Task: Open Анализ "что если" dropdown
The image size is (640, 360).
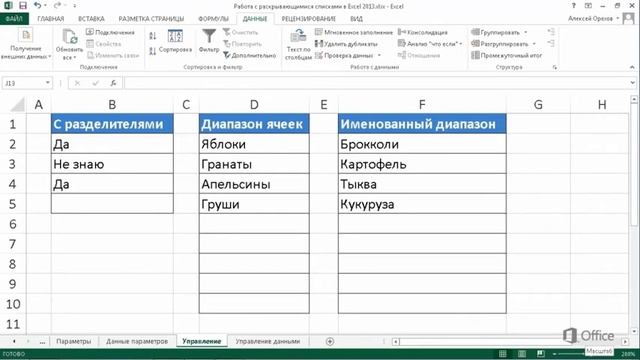Action: (430, 44)
